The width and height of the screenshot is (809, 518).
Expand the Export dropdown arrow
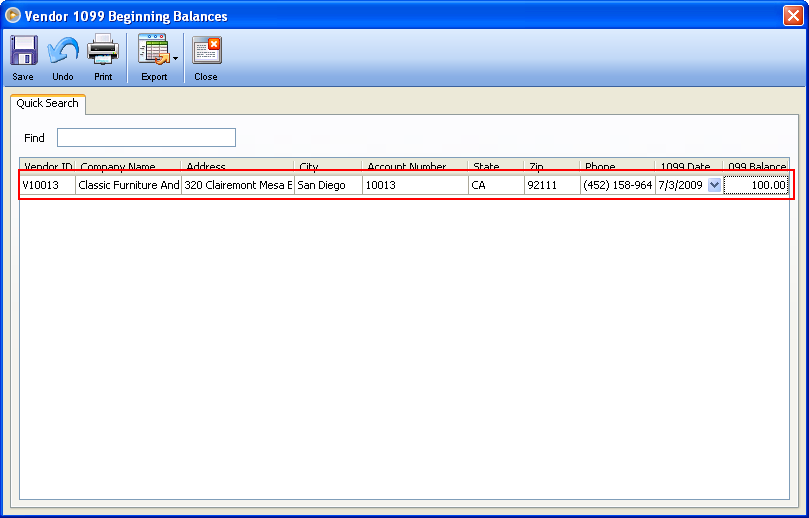point(175,58)
